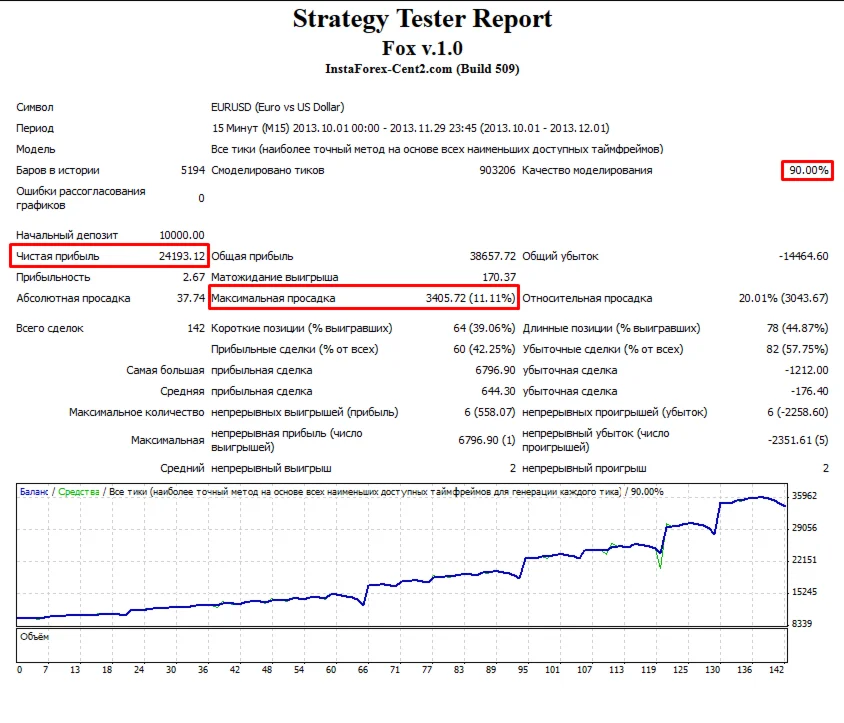The image size is (844, 723).
Task: Click the Ошибки рассогласования графиков label
Action: [x=81, y=198]
